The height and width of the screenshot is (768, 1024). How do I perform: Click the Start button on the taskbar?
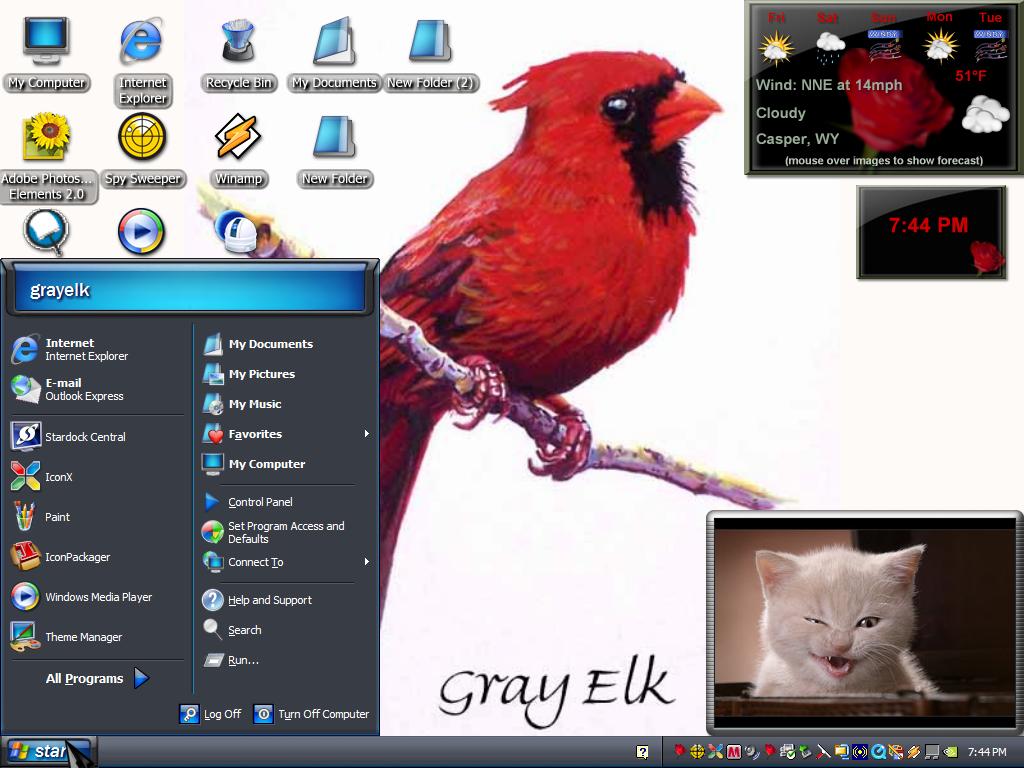(x=48, y=751)
